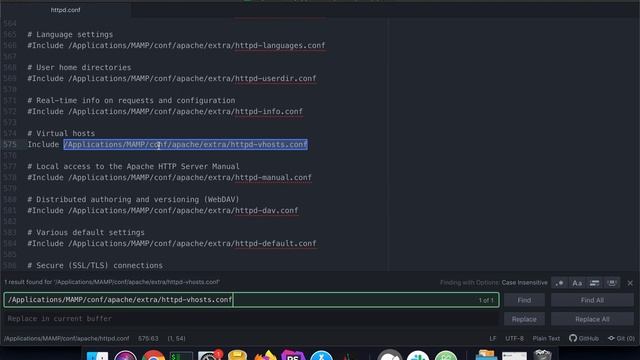The image size is (640, 360).
Task: Click the '# Language settings' comment line
Action: (x=70, y=35)
